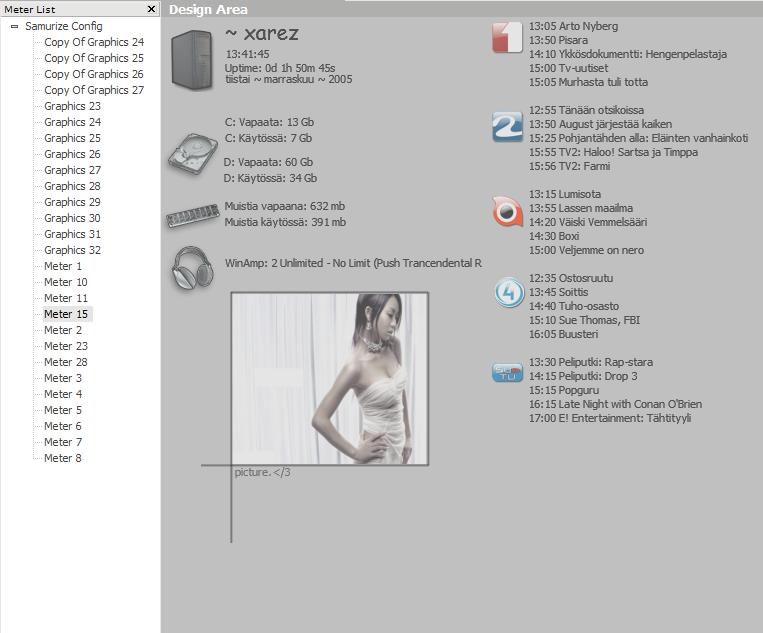Click the MTV3 channel icon

tap(508, 213)
